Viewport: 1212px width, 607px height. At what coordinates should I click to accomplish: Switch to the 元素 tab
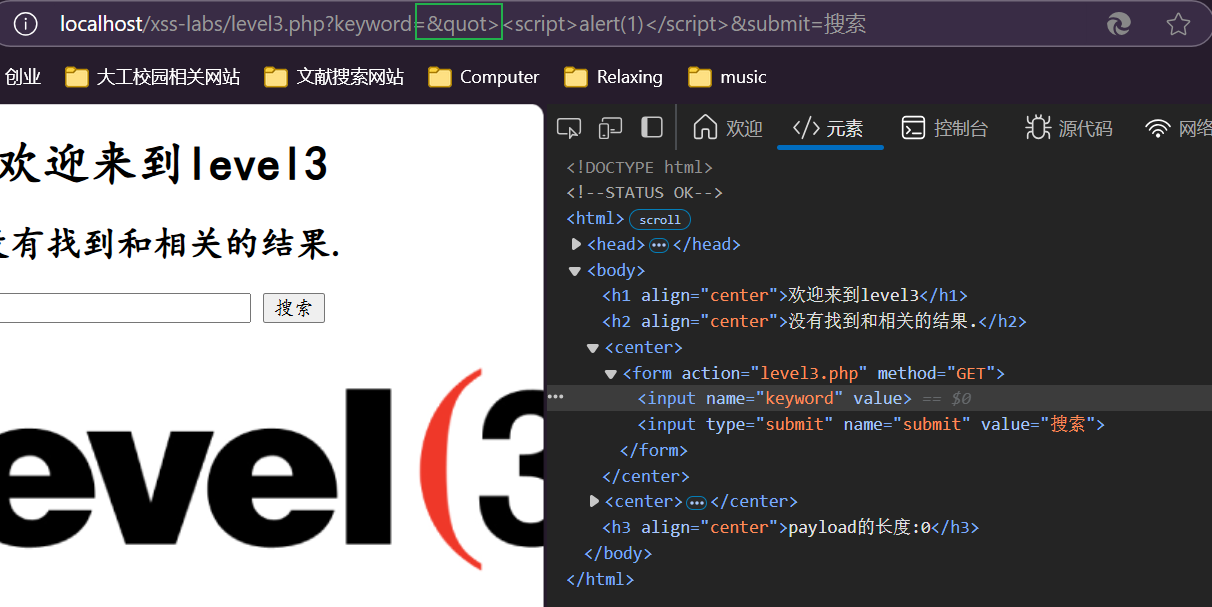tap(828, 128)
